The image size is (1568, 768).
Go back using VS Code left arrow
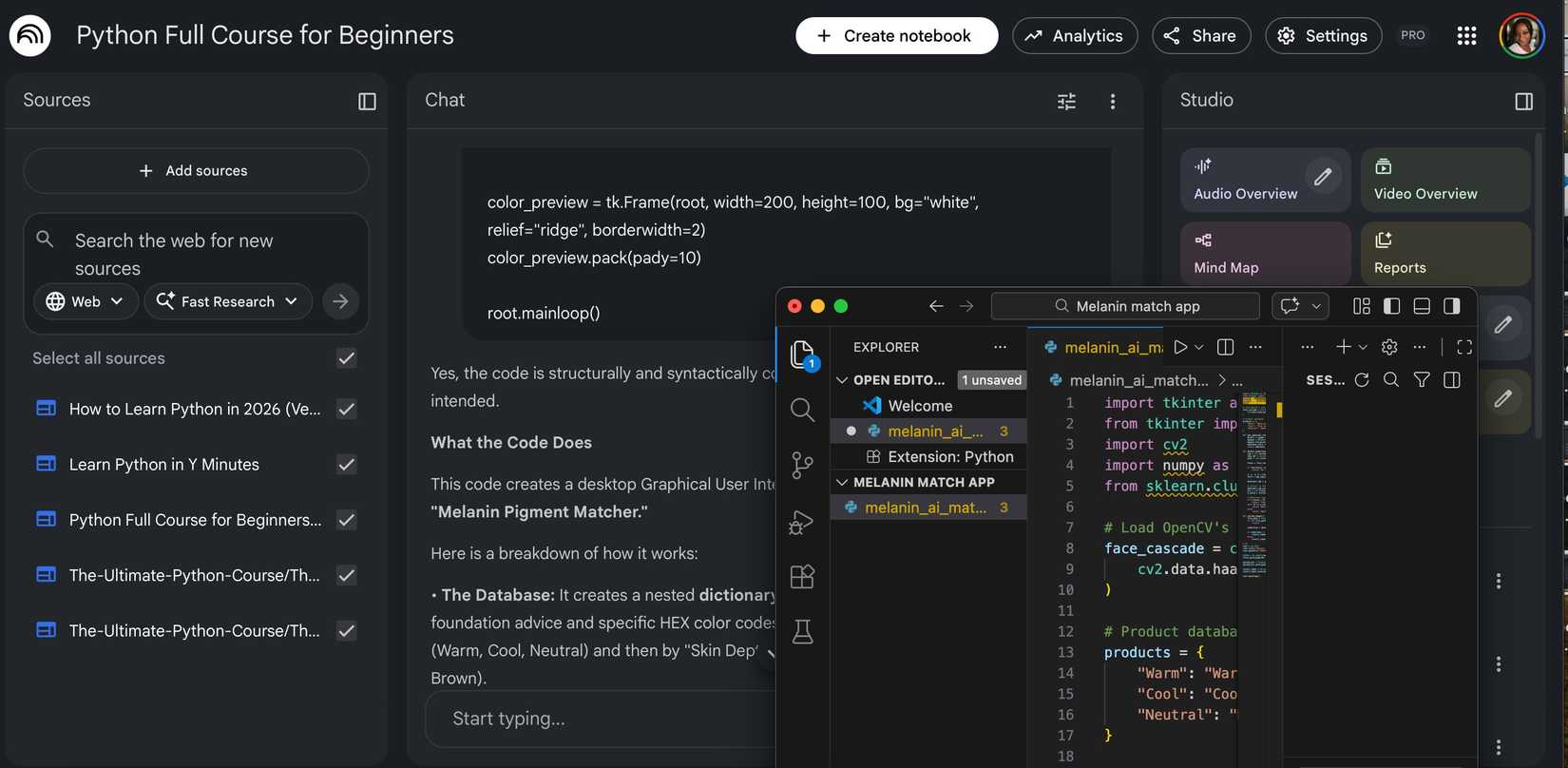click(936, 306)
